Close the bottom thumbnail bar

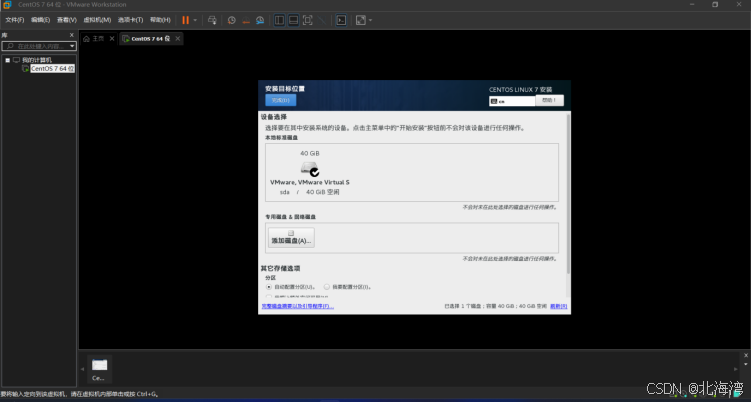pyautogui.click(x=746, y=356)
